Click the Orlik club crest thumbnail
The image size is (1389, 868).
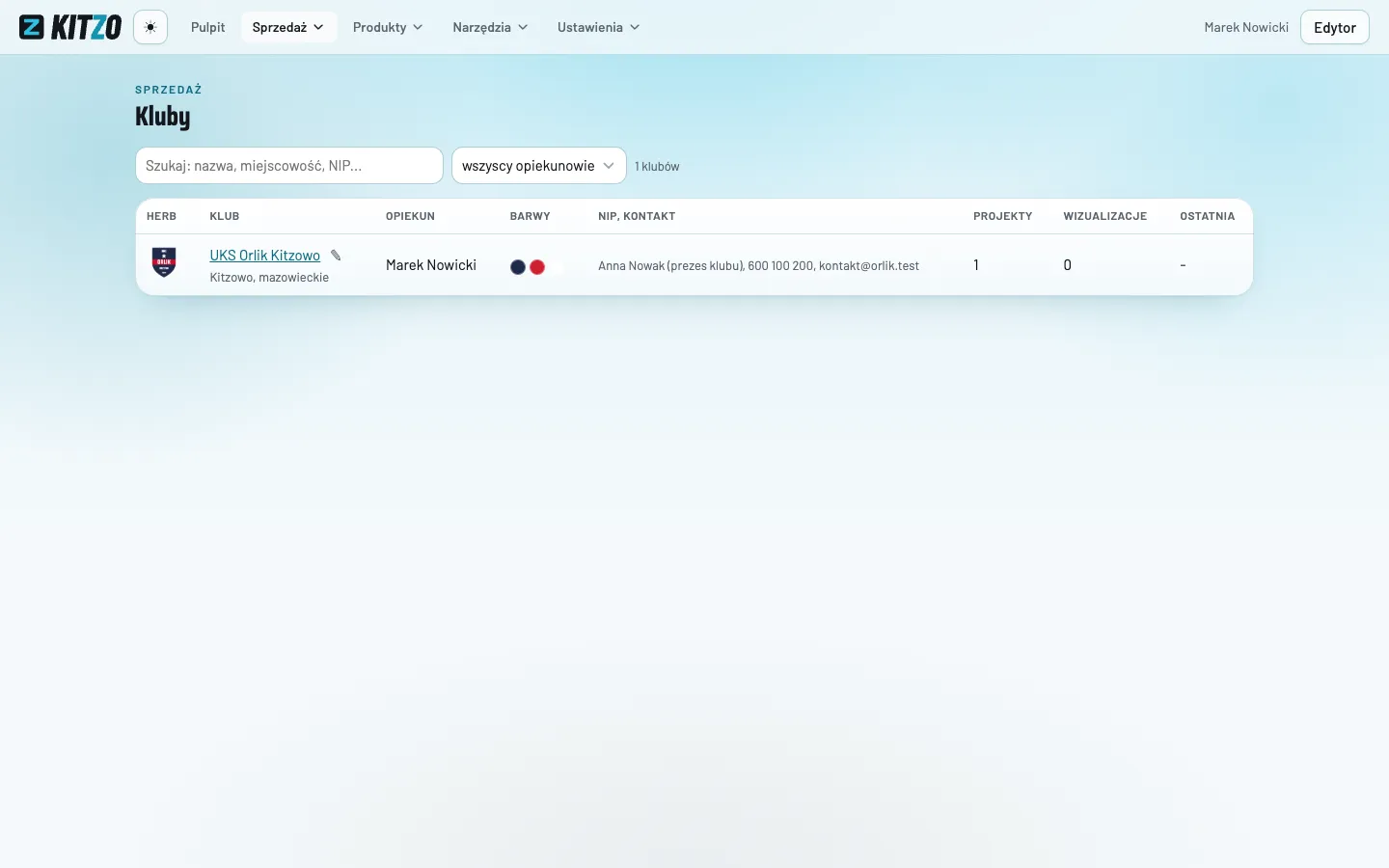pos(164,262)
